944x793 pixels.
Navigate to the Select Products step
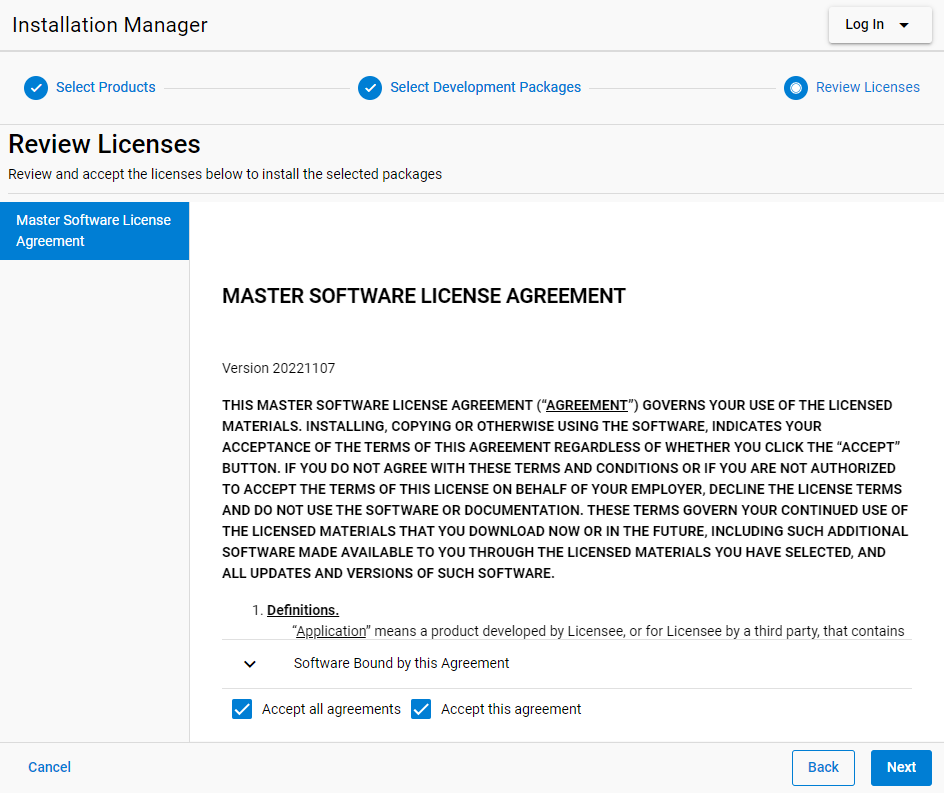pos(105,88)
